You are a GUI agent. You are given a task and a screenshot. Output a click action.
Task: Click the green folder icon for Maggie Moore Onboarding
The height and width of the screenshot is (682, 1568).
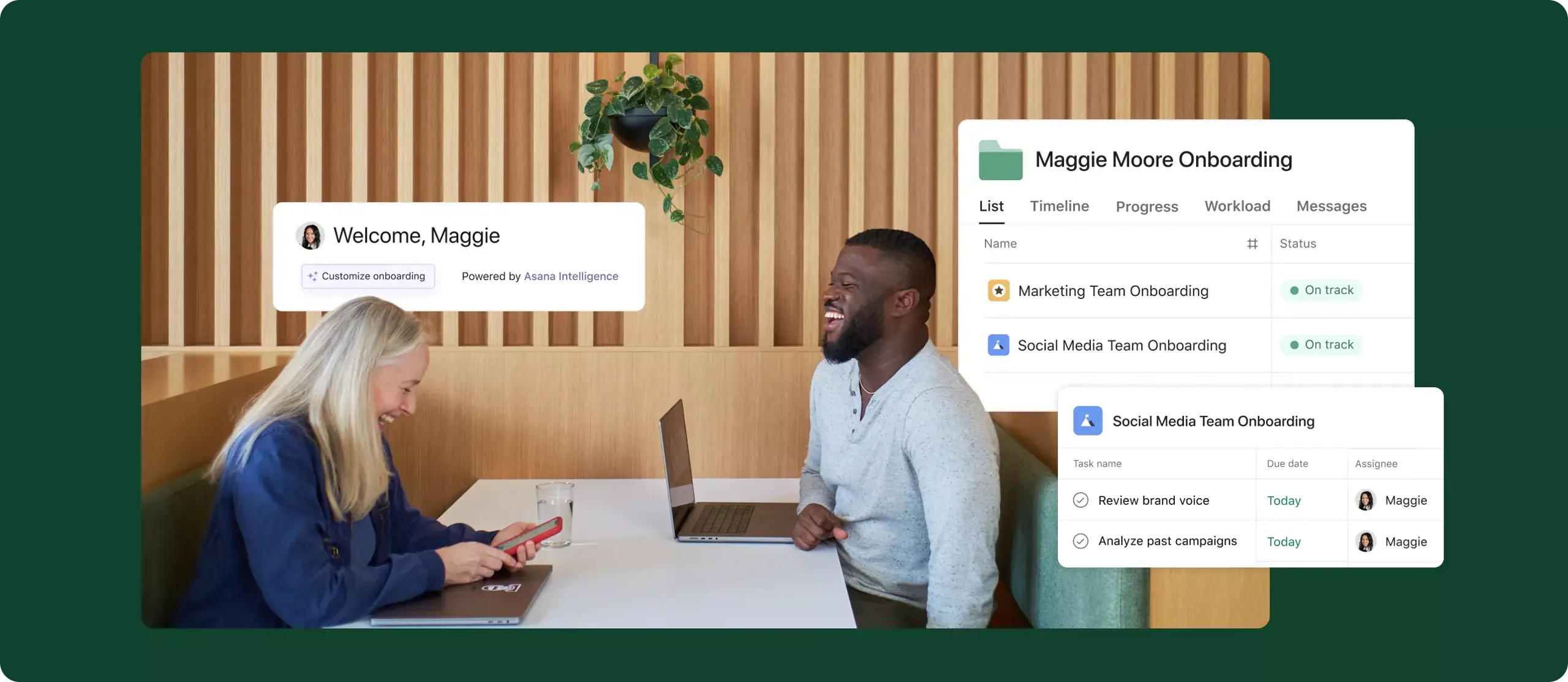1000,160
